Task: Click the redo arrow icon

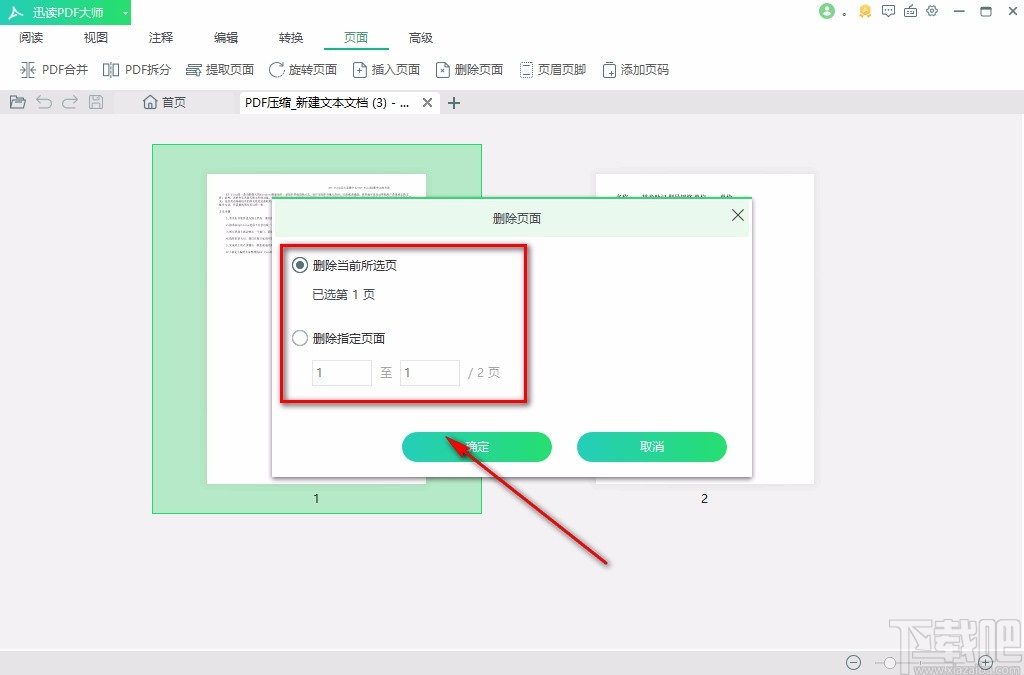Action: [69, 101]
